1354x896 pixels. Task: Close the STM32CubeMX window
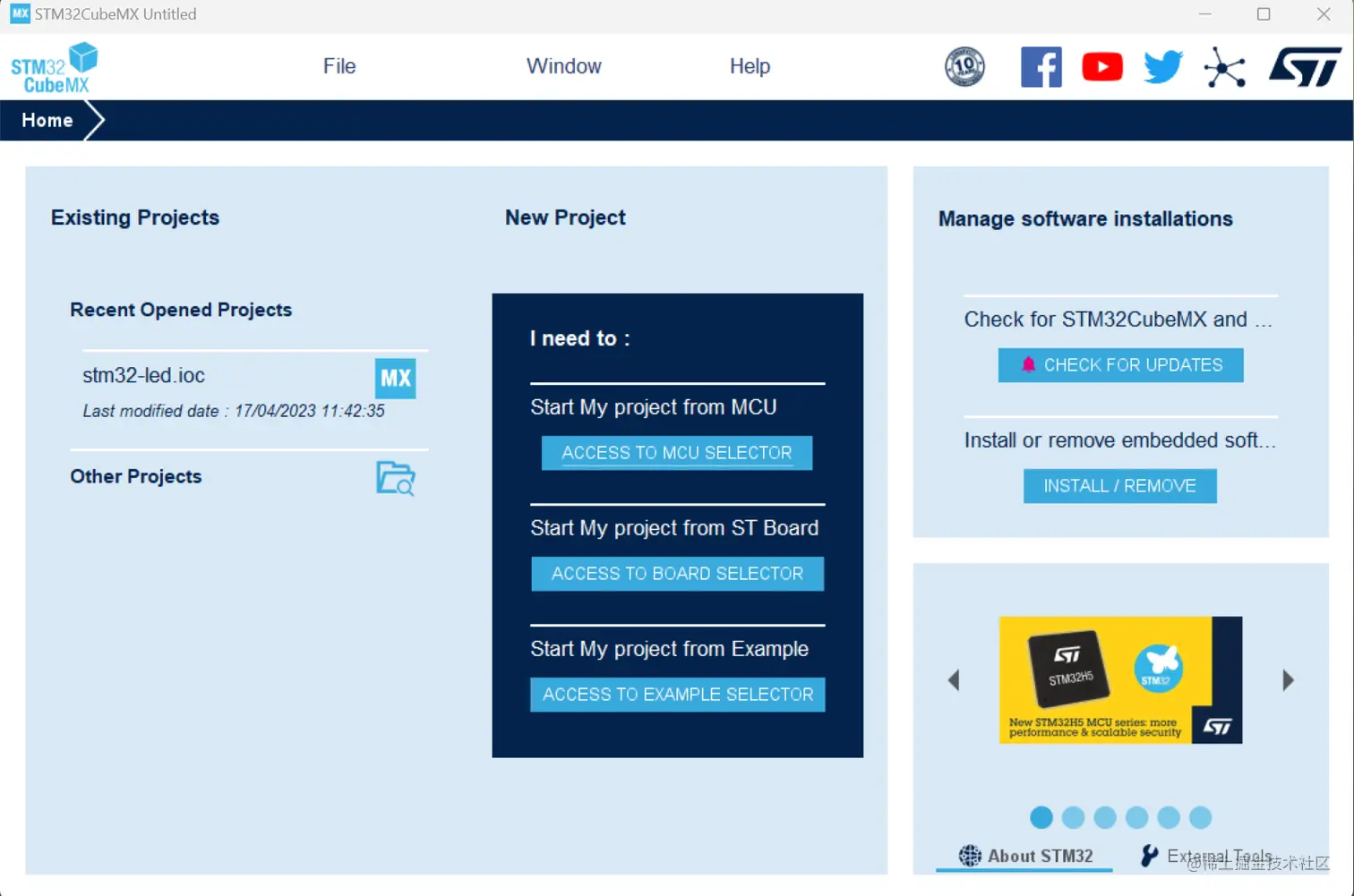[1324, 13]
